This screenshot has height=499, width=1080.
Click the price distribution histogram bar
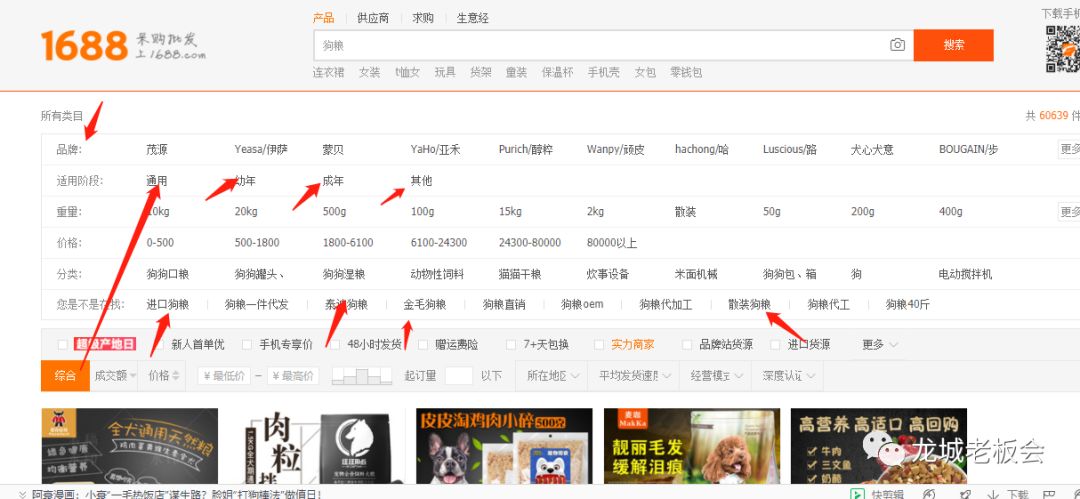point(362,376)
